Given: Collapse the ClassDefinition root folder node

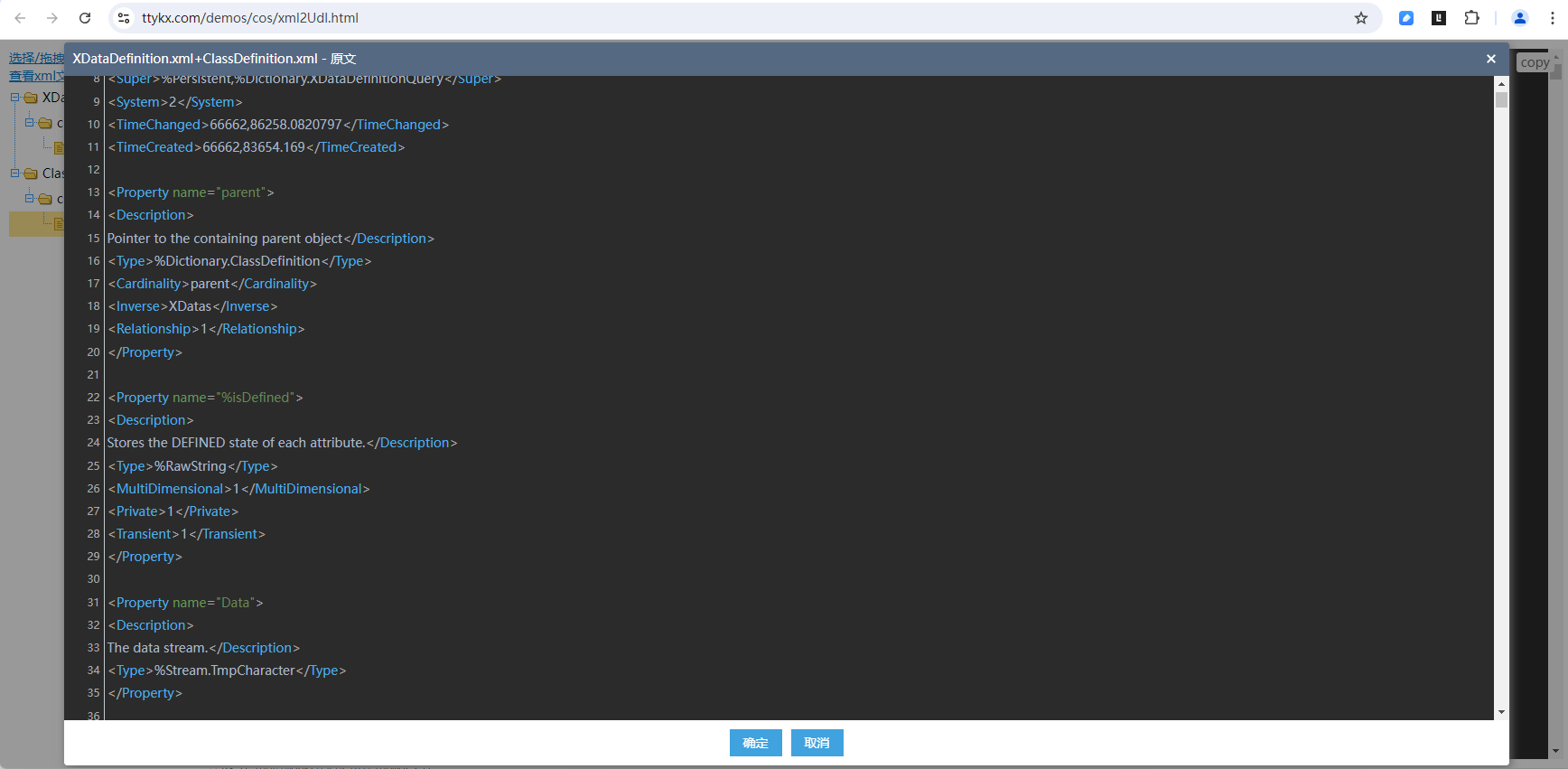Looking at the screenshot, I should tap(14, 173).
